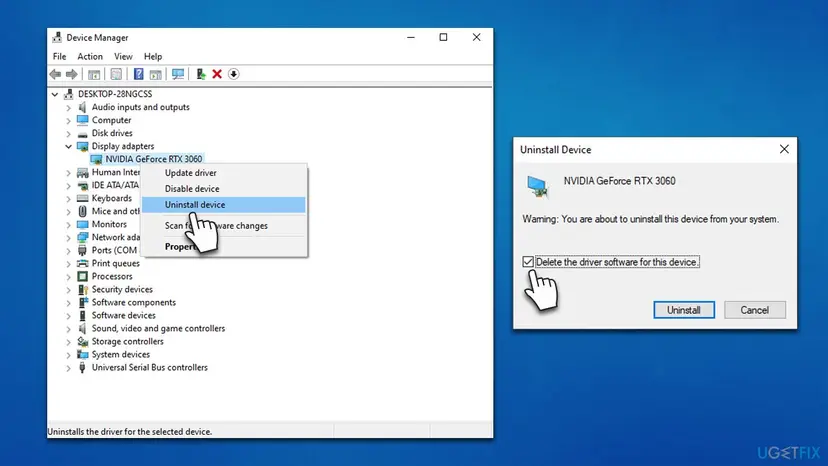Click the Mice and other pointing devices icon
This screenshot has height=466, width=828.
(x=82, y=211)
